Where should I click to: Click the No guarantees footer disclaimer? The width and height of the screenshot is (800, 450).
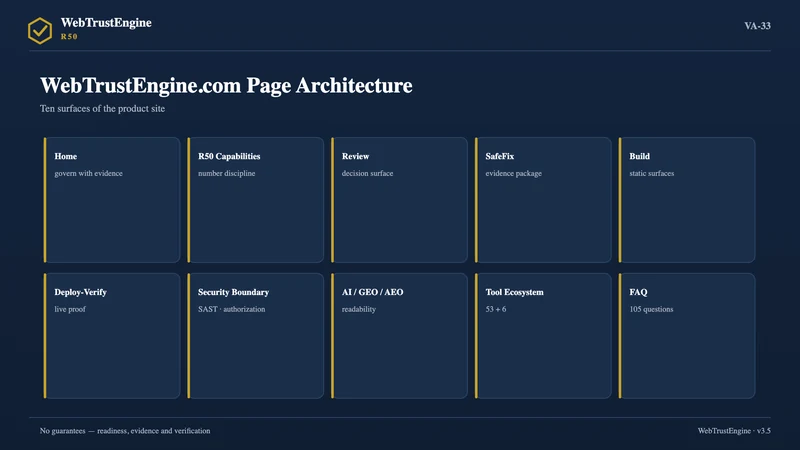[x=125, y=431]
